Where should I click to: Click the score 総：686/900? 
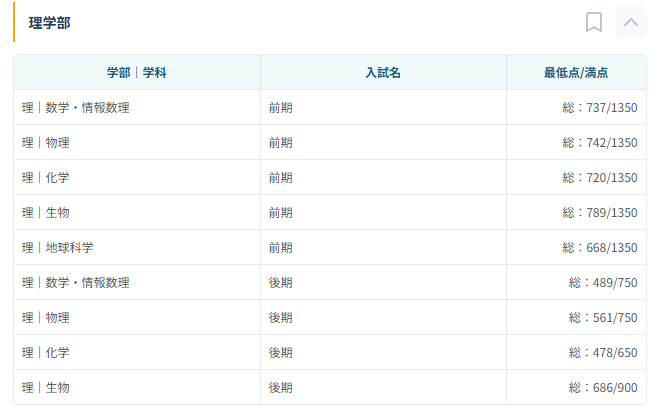click(x=603, y=388)
